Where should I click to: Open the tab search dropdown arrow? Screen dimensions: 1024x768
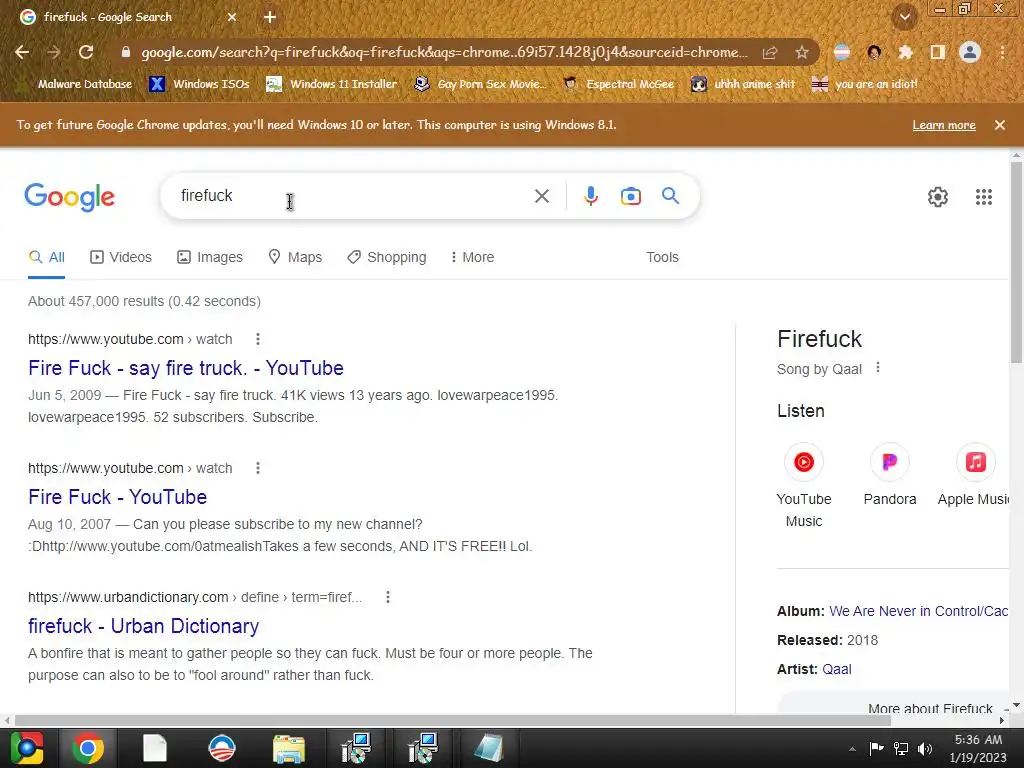coord(905,17)
